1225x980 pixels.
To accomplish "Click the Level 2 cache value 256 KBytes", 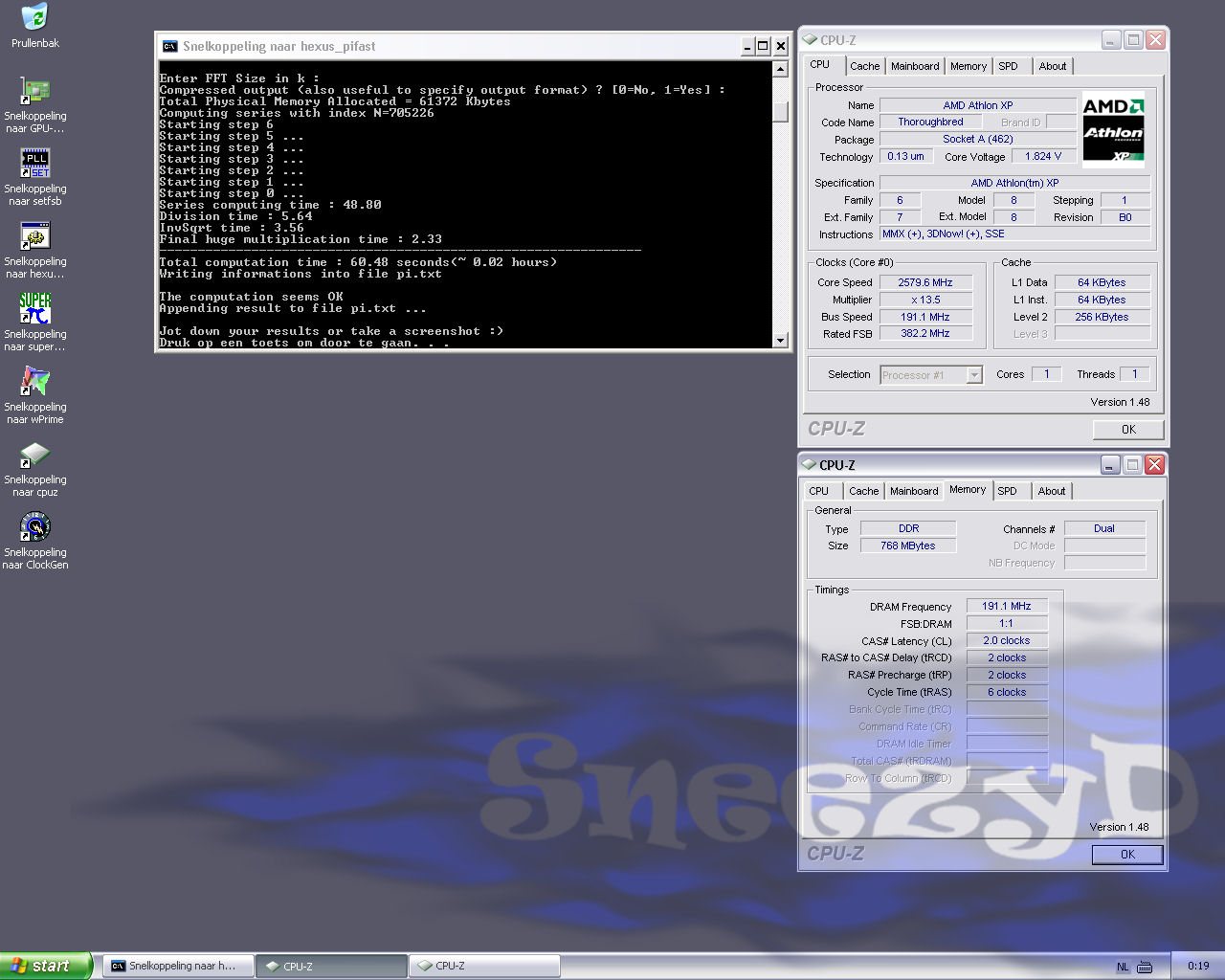I will tap(1102, 317).
